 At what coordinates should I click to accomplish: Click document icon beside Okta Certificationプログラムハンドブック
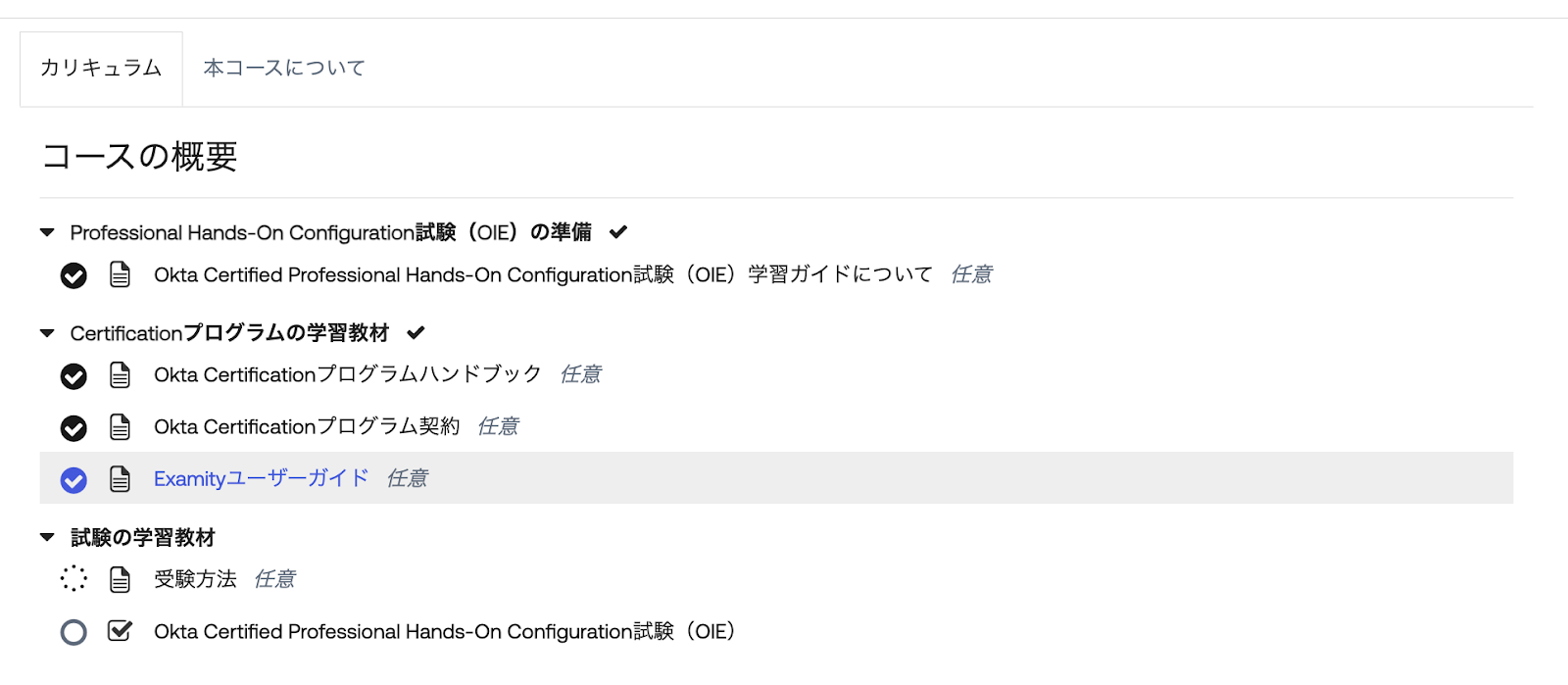[x=120, y=375]
